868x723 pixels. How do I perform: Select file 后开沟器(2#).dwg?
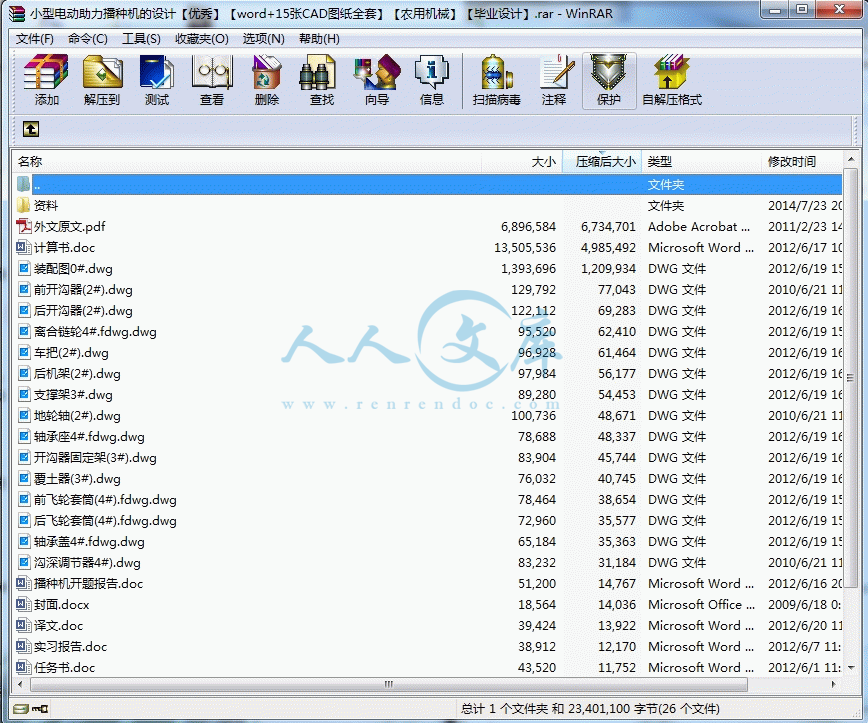coord(83,311)
